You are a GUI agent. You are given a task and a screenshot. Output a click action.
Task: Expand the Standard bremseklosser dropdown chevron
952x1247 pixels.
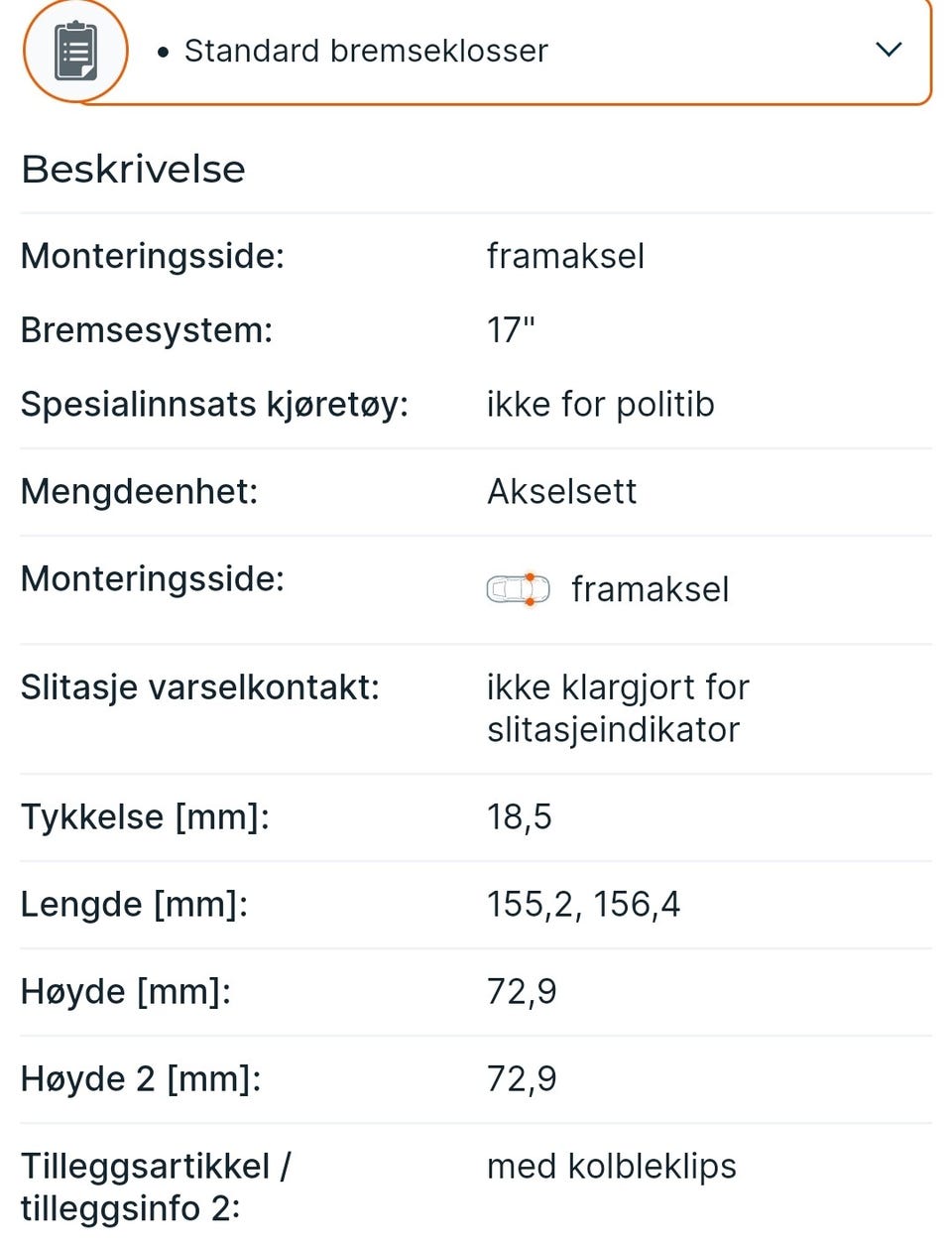pos(889,50)
